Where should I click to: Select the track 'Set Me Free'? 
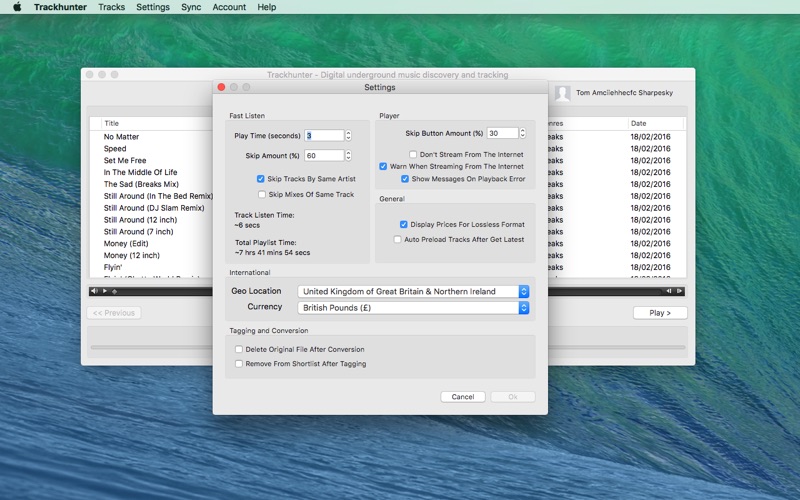click(125, 160)
